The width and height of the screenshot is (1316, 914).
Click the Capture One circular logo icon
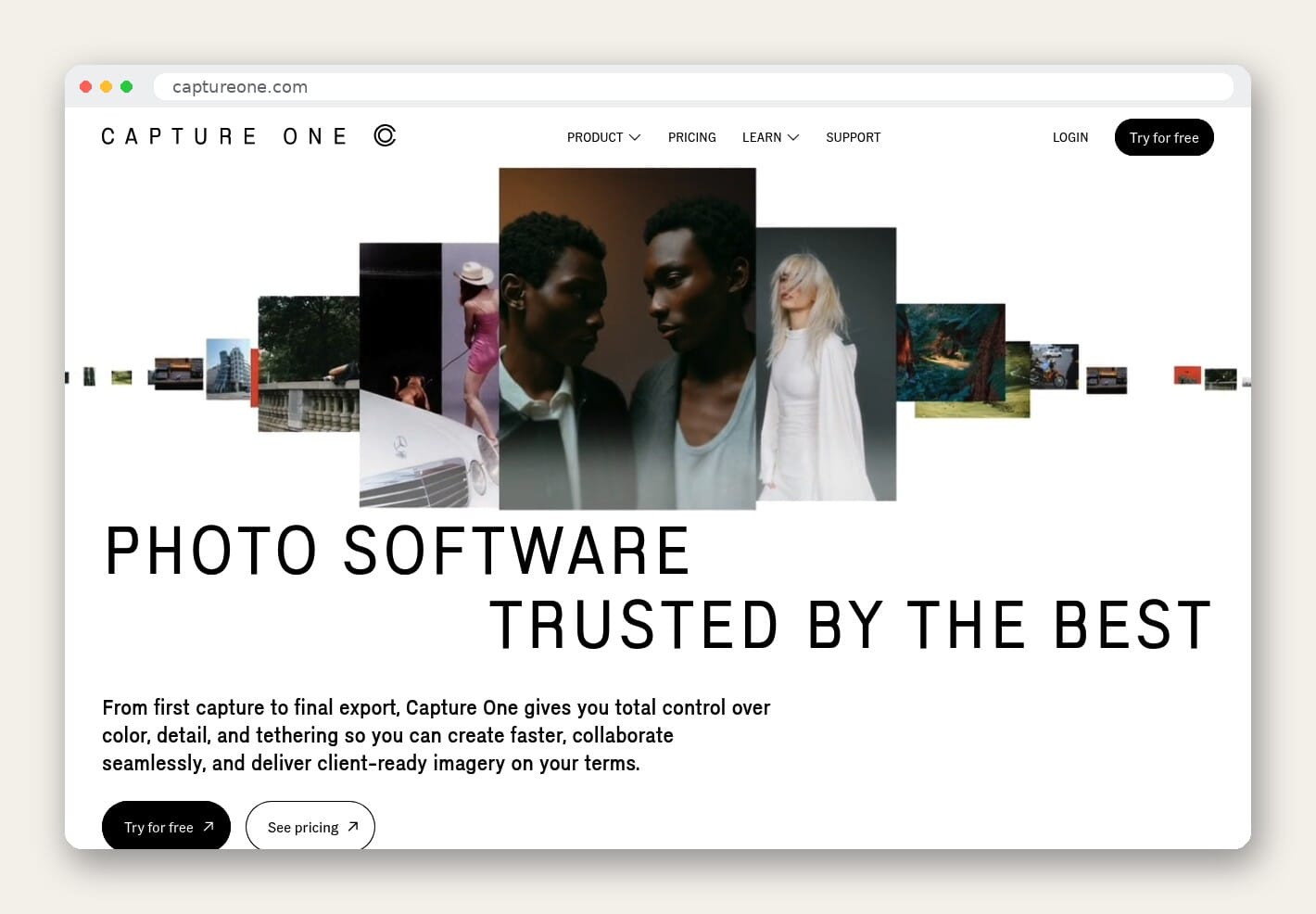click(x=385, y=135)
